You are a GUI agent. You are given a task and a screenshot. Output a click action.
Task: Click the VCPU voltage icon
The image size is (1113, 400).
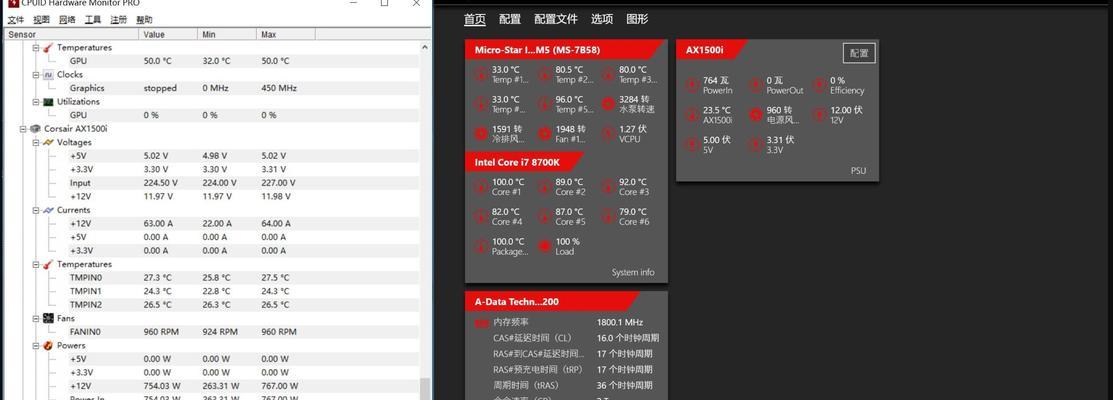[608, 133]
